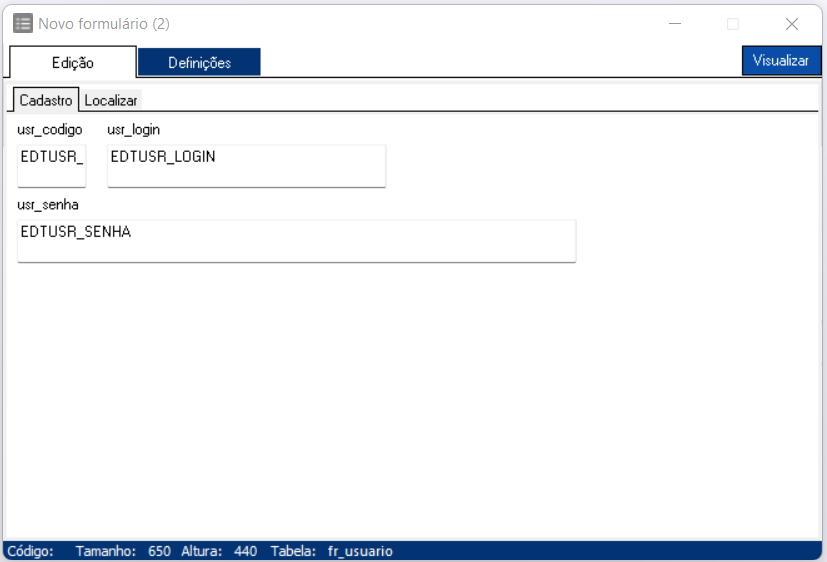Click the Tamanho 650 value in the status bar
Screen dimensions: 827x562
pos(159,551)
